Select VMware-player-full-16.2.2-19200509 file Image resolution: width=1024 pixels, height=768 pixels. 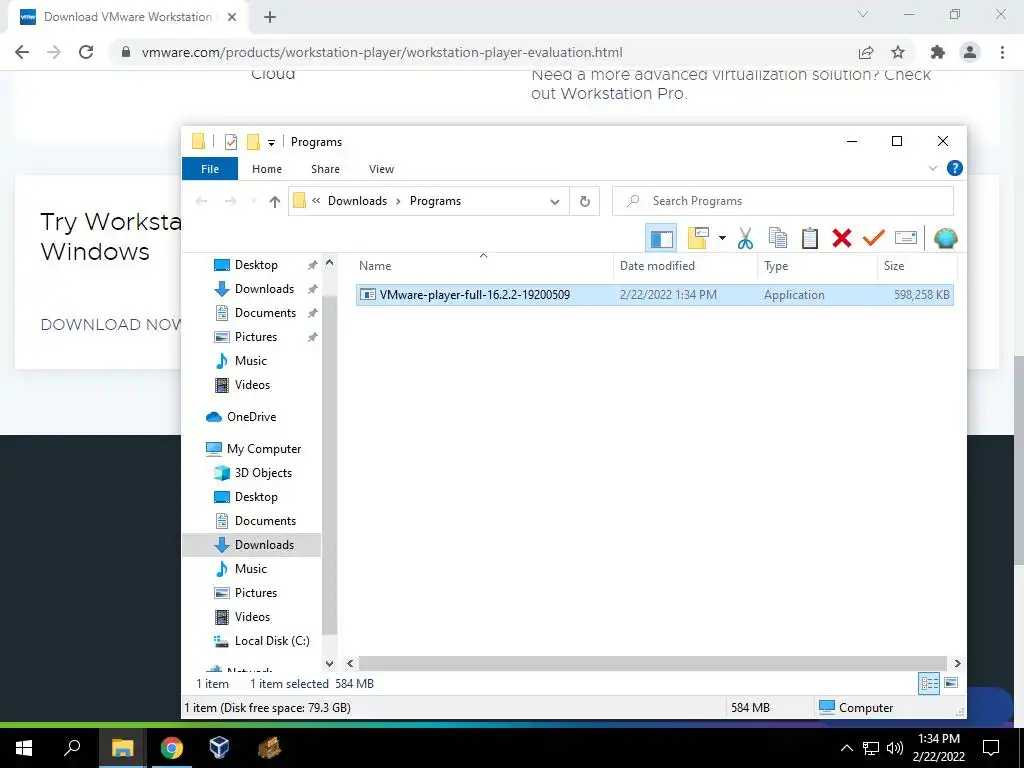tap(654, 295)
